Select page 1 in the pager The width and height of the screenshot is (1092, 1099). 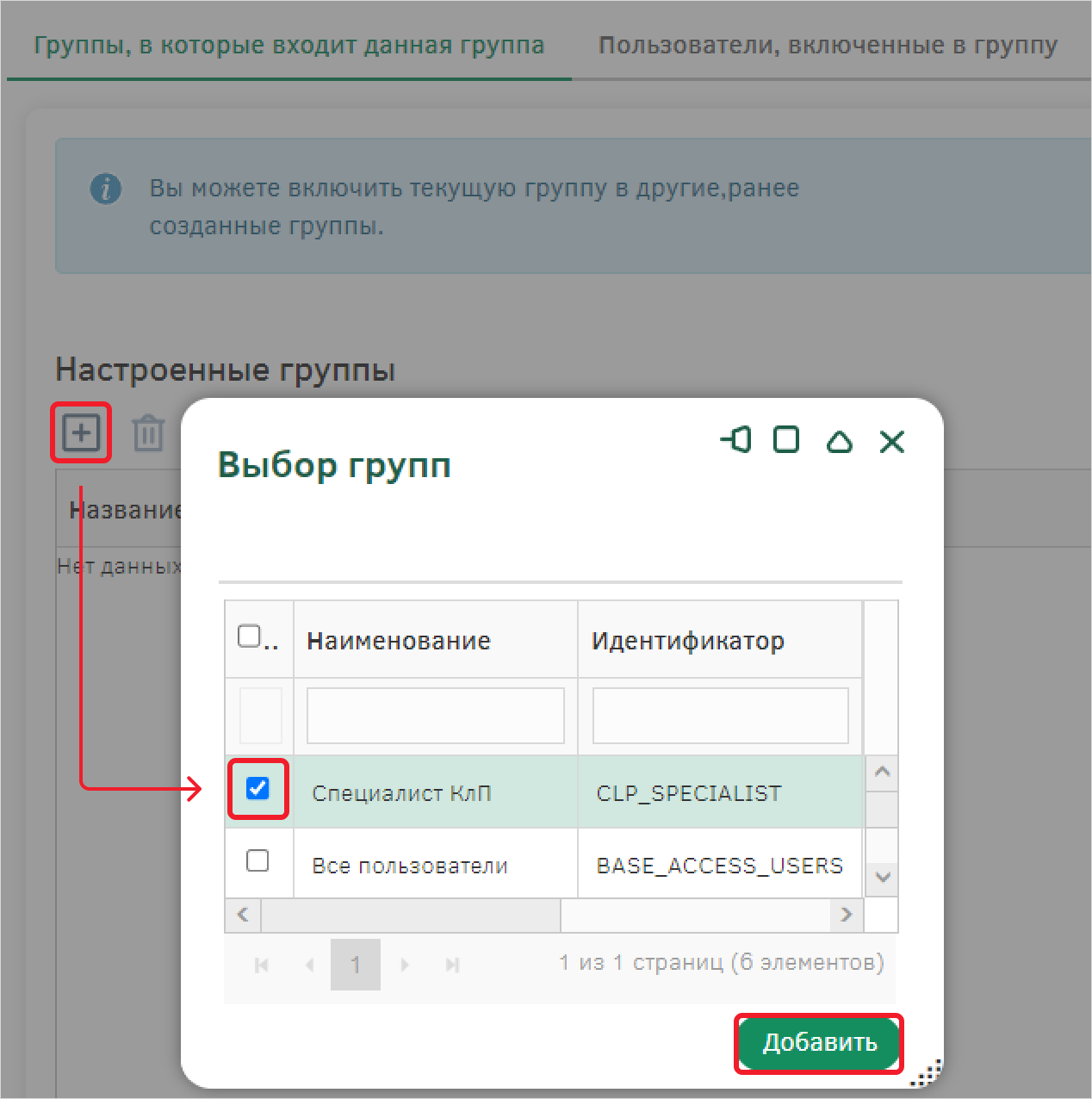tap(356, 966)
